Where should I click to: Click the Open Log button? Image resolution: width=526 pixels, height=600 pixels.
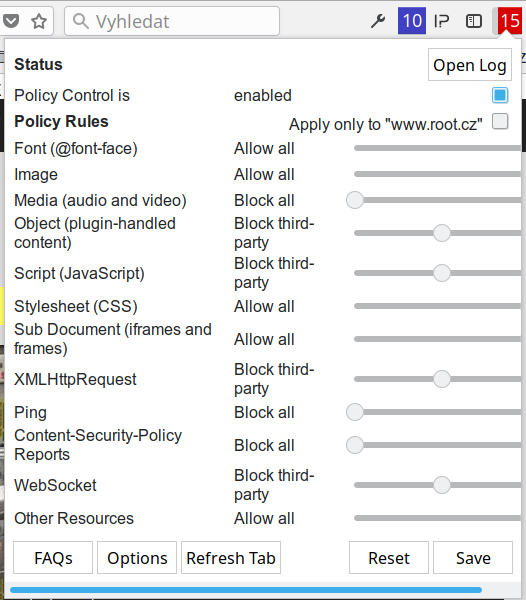(470, 65)
